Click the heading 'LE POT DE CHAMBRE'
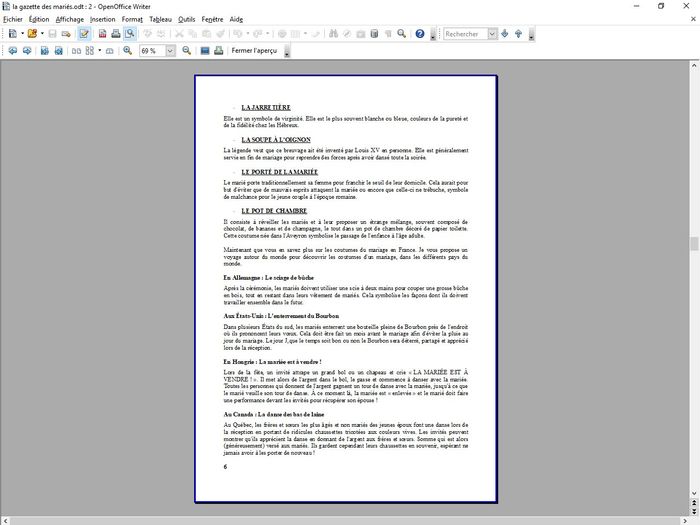Viewport: 700px width, 525px height. pyautogui.click(x=274, y=211)
